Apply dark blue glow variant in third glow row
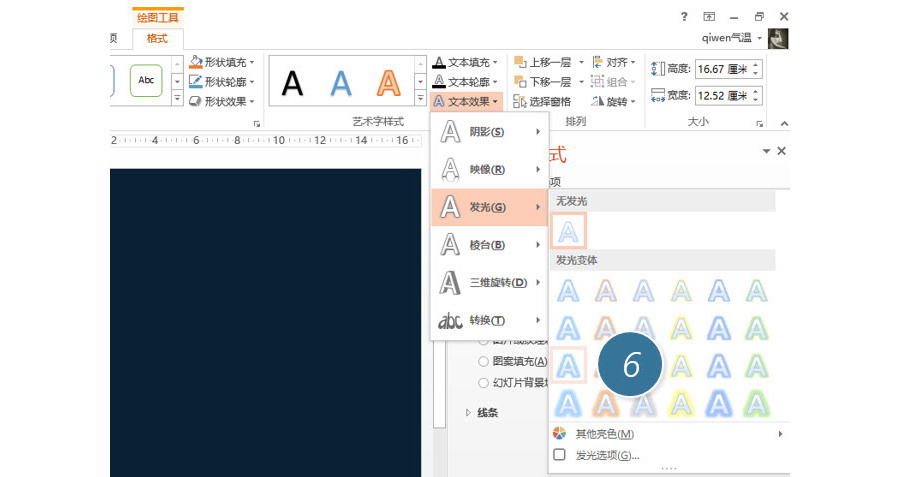This screenshot has width=900, height=477. [x=719, y=366]
